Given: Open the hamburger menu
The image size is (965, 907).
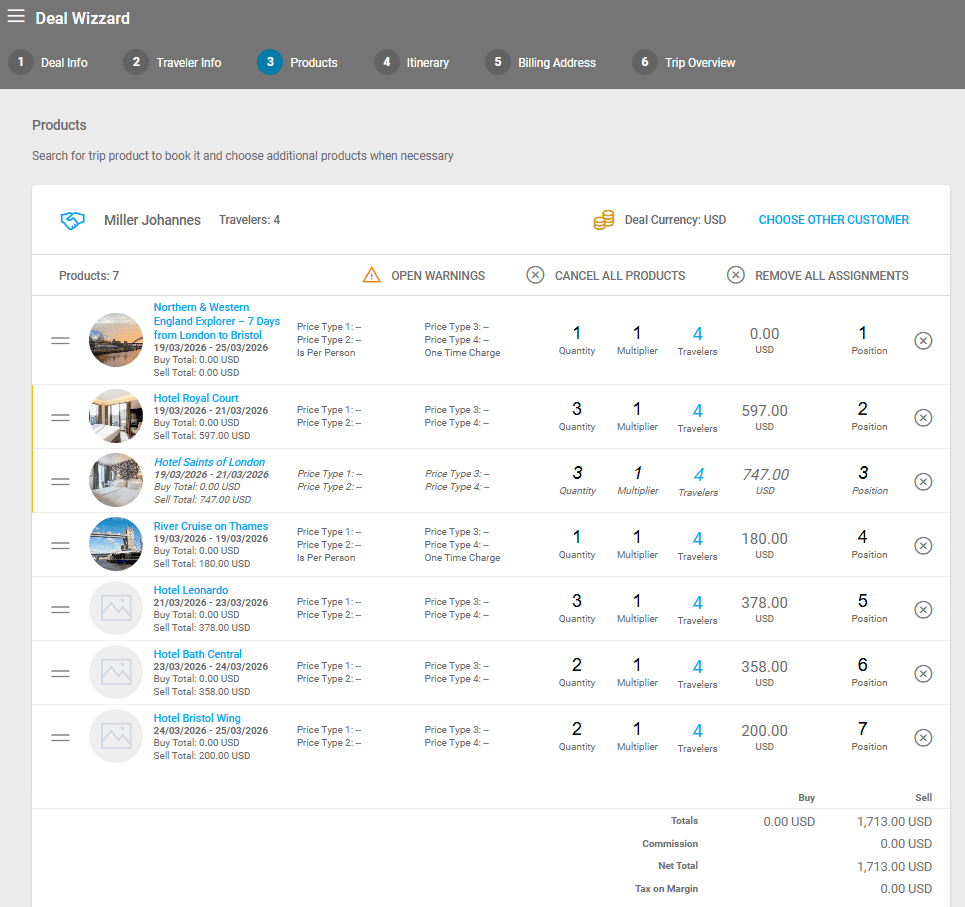Looking at the screenshot, I should click(x=16, y=17).
